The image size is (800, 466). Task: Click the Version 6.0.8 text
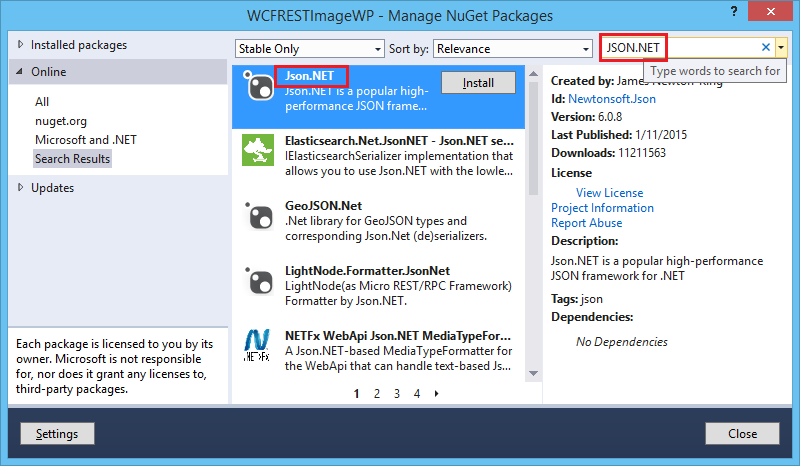click(586, 117)
